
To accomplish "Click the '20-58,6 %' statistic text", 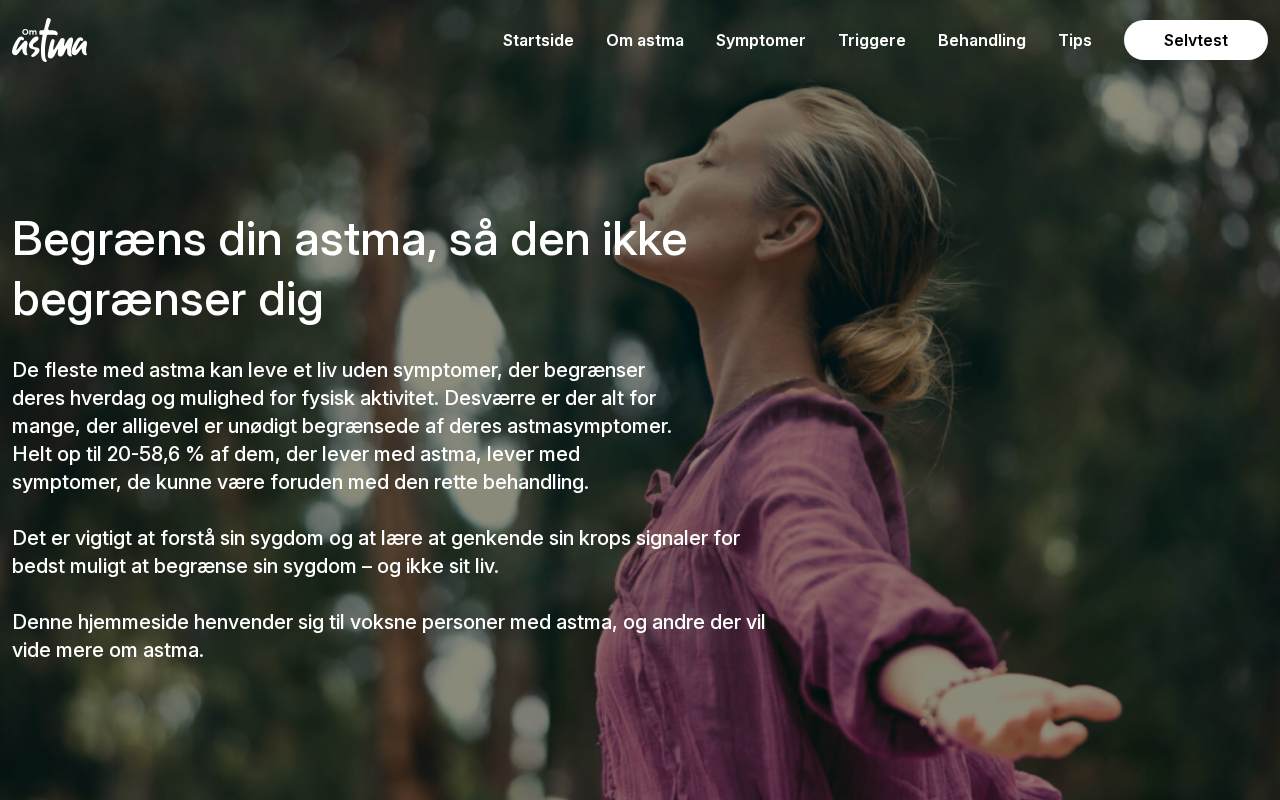I will point(155,454).
